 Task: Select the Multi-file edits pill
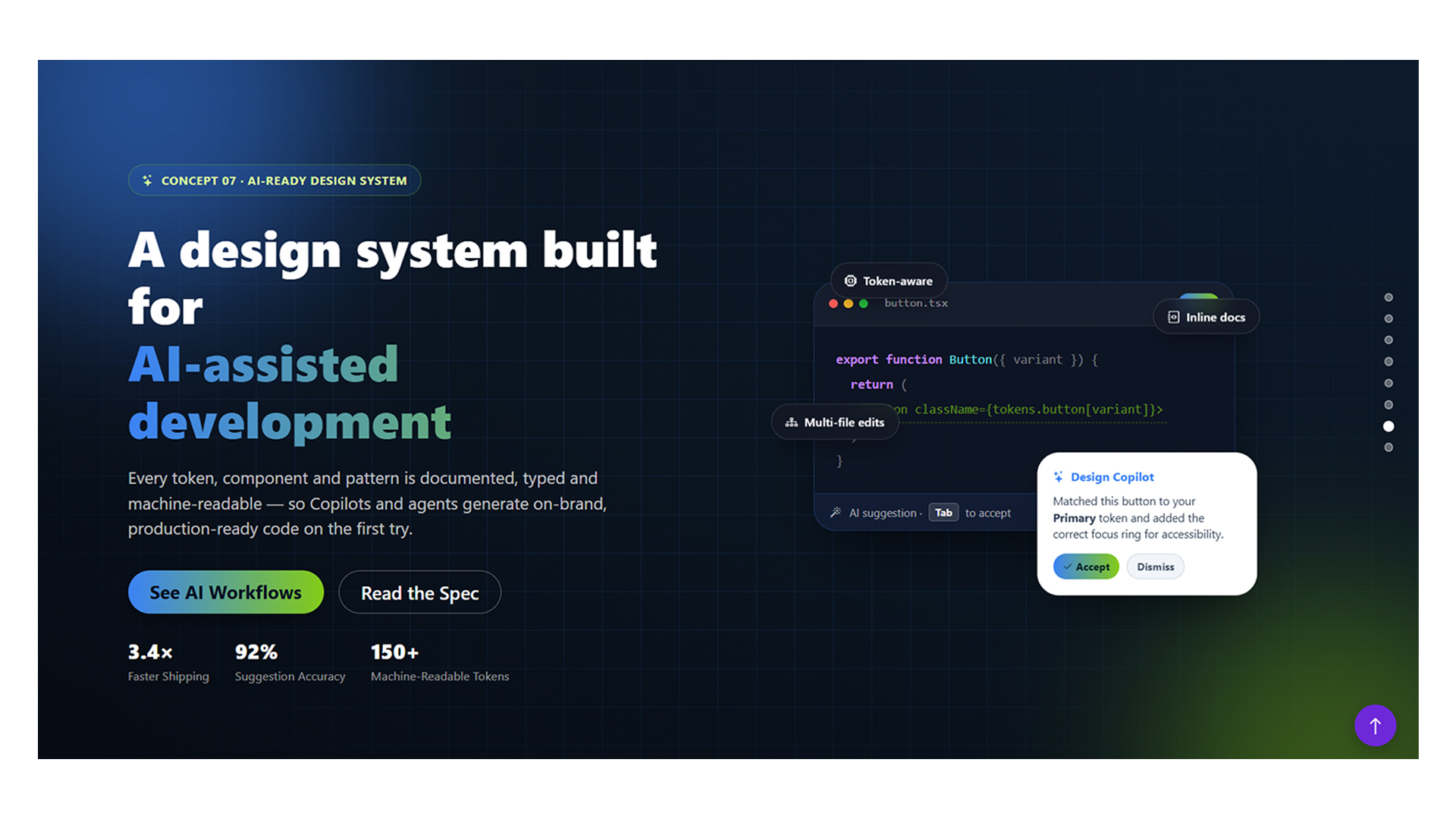pyautogui.click(x=835, y=422)
